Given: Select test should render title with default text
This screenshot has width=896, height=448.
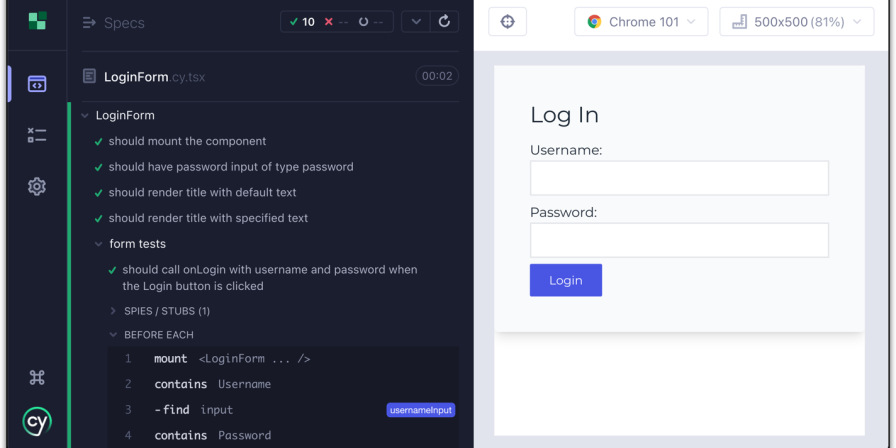Looking at the screenshot, I should click(202, 193).
